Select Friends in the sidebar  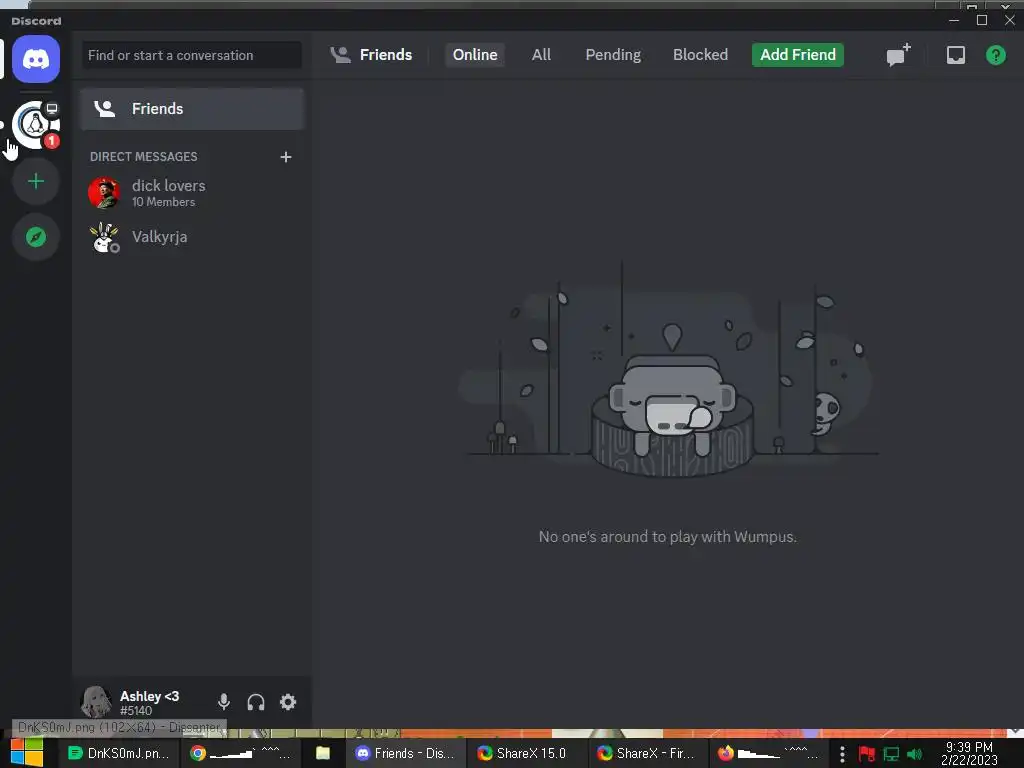pos(192,109)
